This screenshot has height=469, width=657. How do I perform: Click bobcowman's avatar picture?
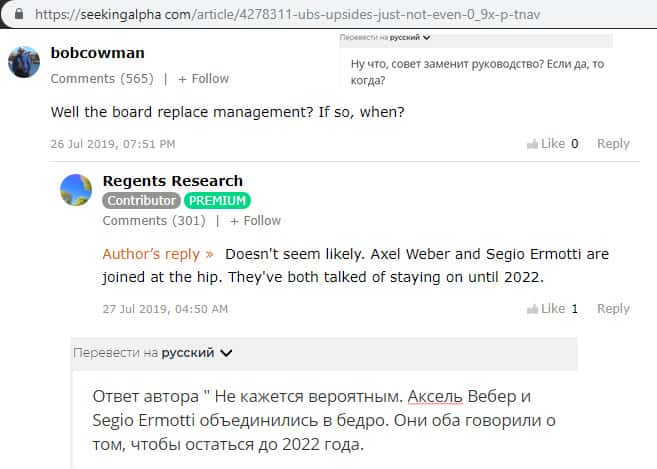(23, 62)
